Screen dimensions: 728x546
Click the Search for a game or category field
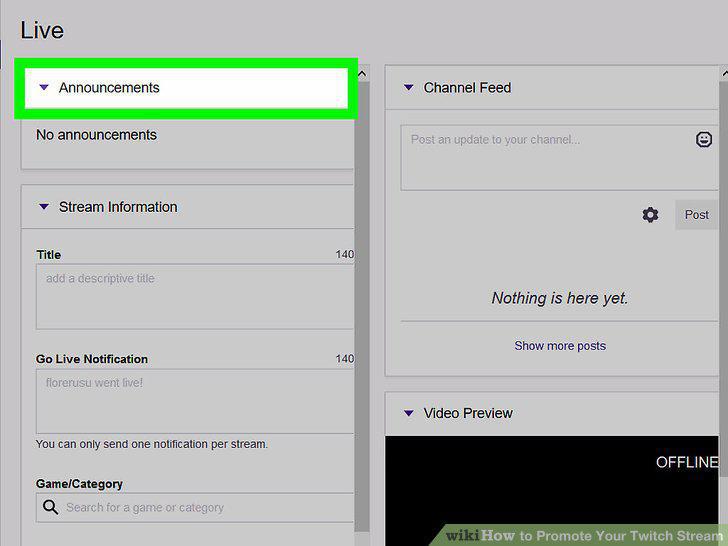(x=195, y=507)
